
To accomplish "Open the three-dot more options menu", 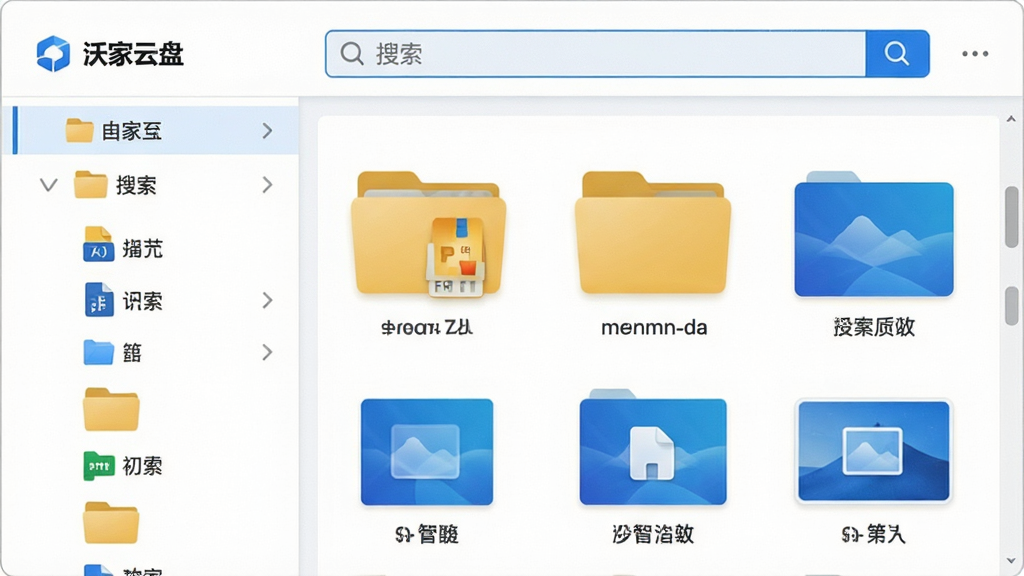I will click(x=974, y=54).
